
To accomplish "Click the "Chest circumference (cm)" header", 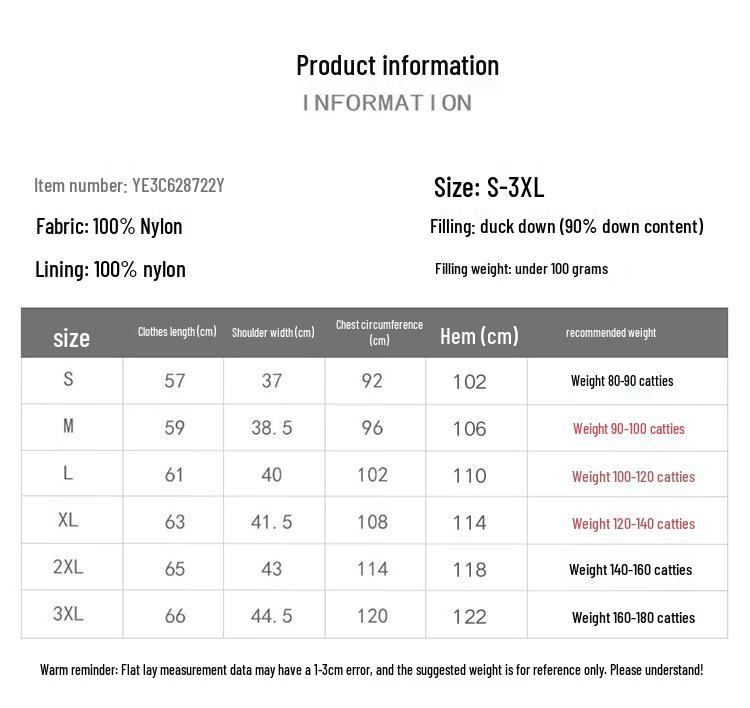I will tap(379, 332).
